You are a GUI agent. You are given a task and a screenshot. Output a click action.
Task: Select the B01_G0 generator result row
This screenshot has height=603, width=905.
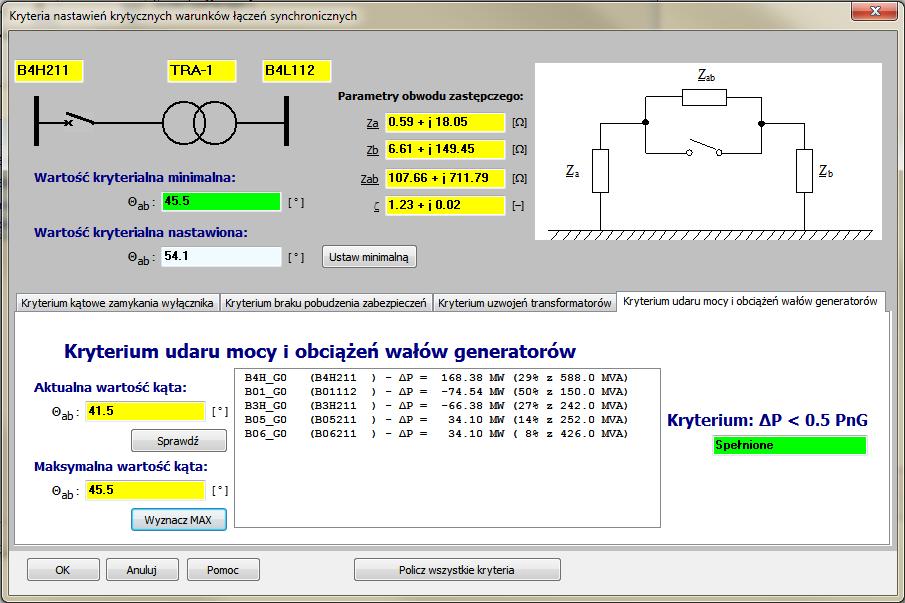click(x=436, y=392)
